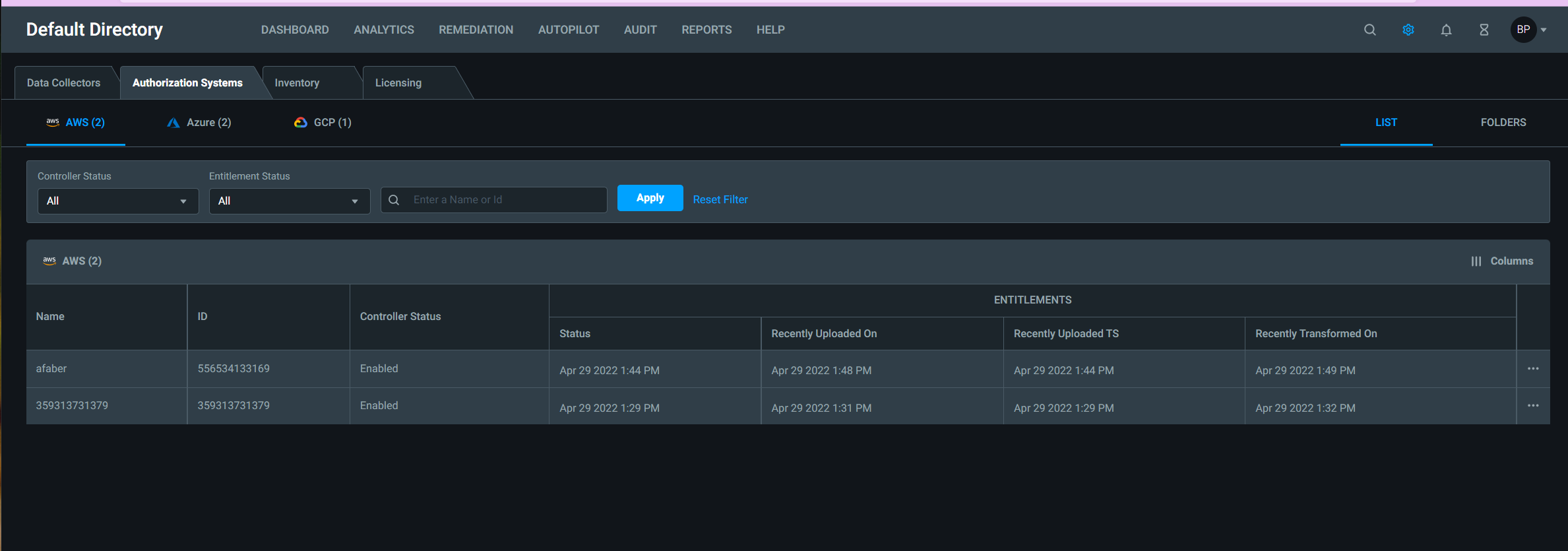Click the hourglass tasks icon
The height and width of the screenshot is (551, 1568).
pos(1484,30)
